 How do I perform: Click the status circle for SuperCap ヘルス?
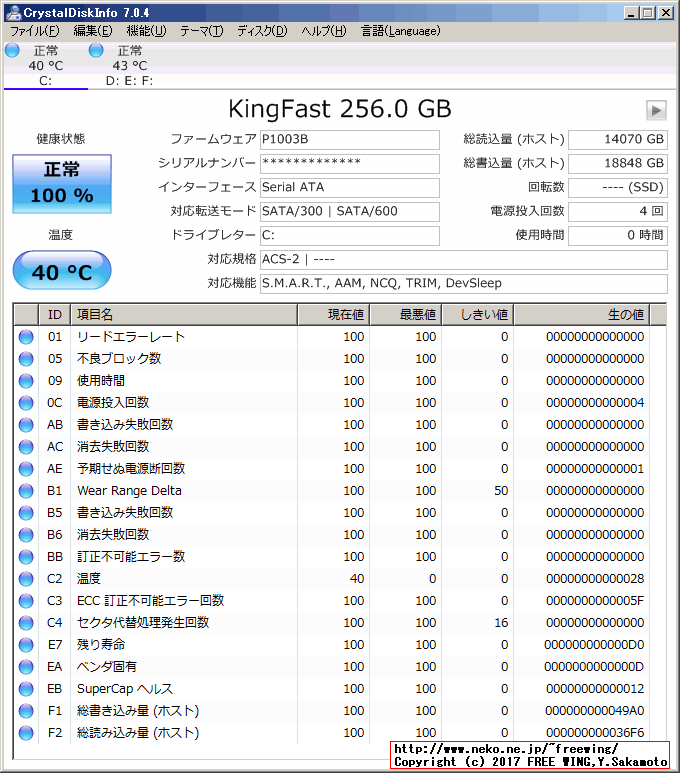26,689
